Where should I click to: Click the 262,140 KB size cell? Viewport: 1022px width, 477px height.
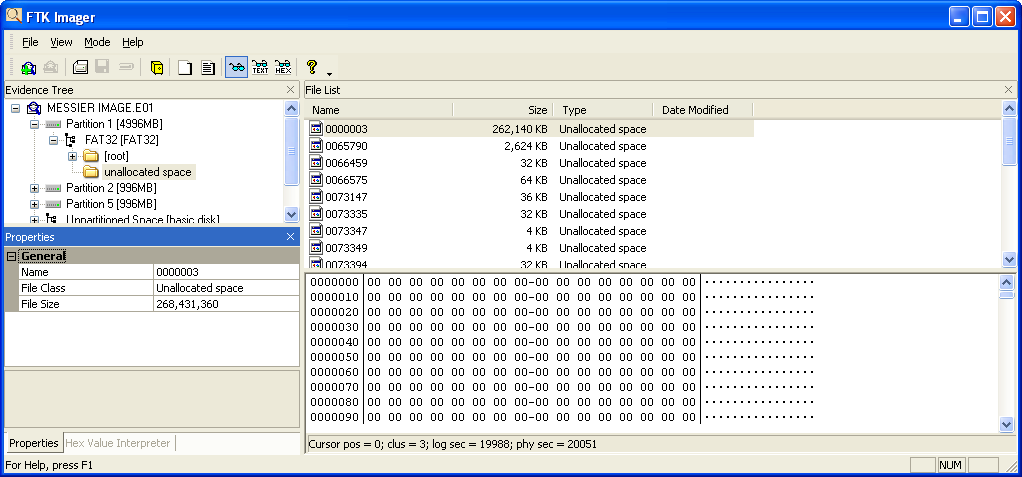[x=519, y=129]
